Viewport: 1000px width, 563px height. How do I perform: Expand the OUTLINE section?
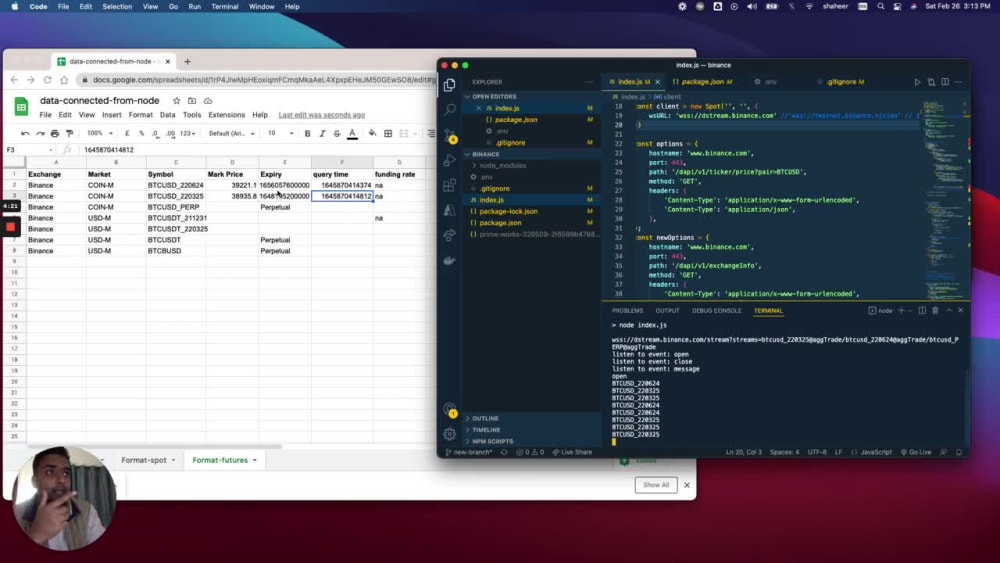click(485, 418)
